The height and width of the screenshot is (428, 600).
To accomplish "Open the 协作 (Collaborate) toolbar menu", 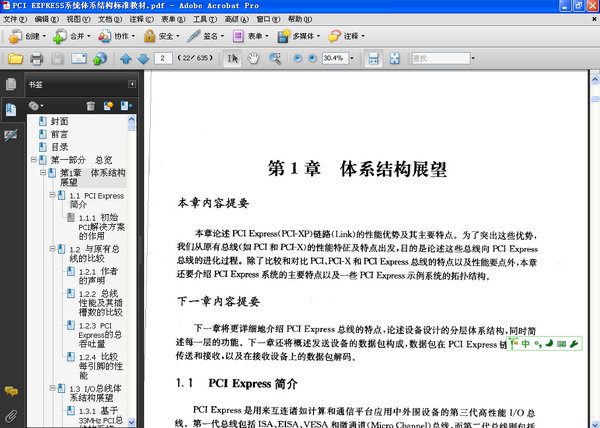I will pyautogui.click(x=116, y=36).
